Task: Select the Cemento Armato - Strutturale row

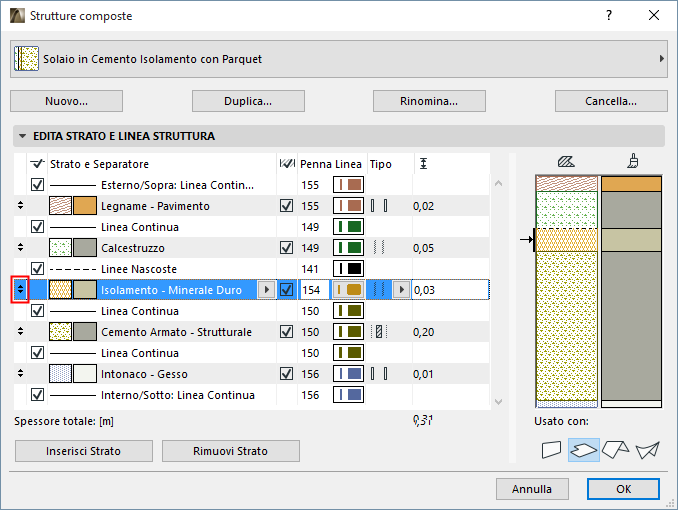Action: [176, 332]
